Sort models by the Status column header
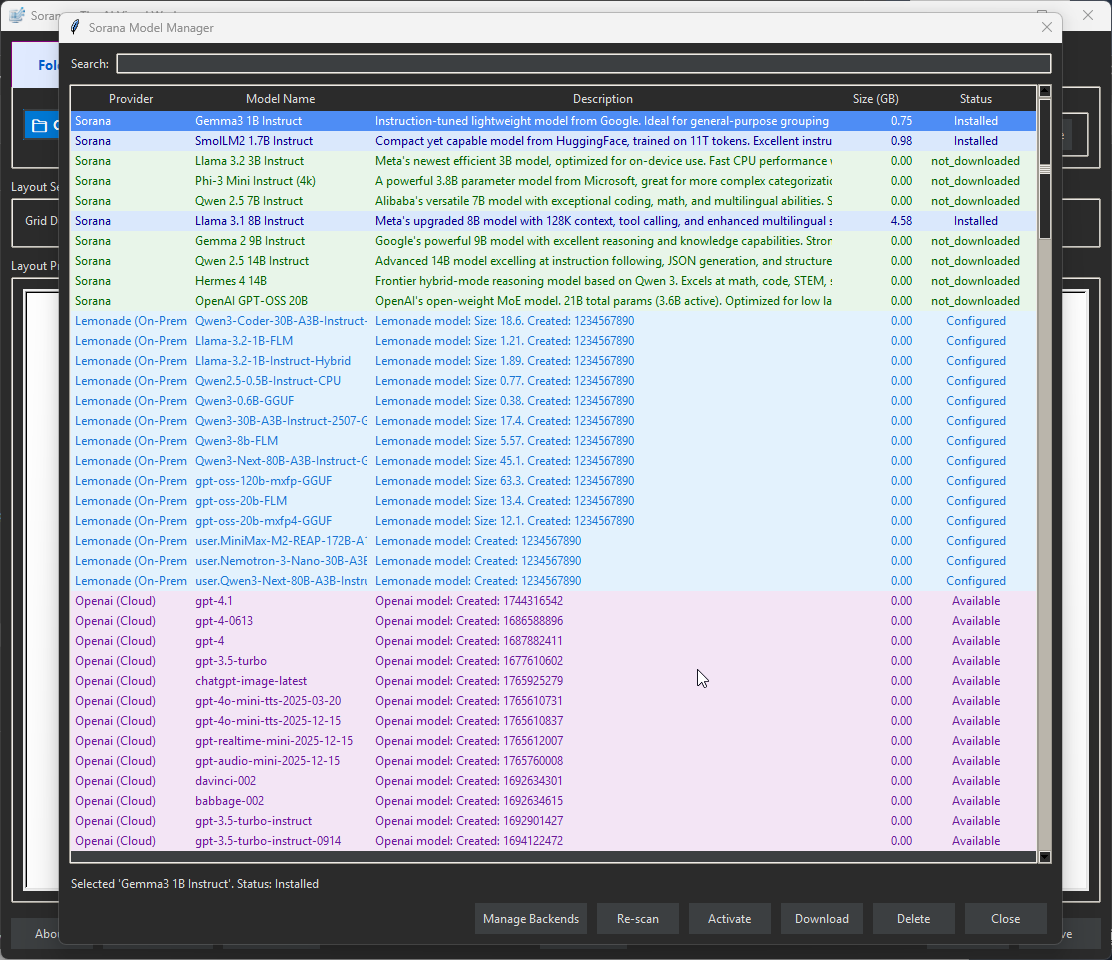 coord(975,98)
